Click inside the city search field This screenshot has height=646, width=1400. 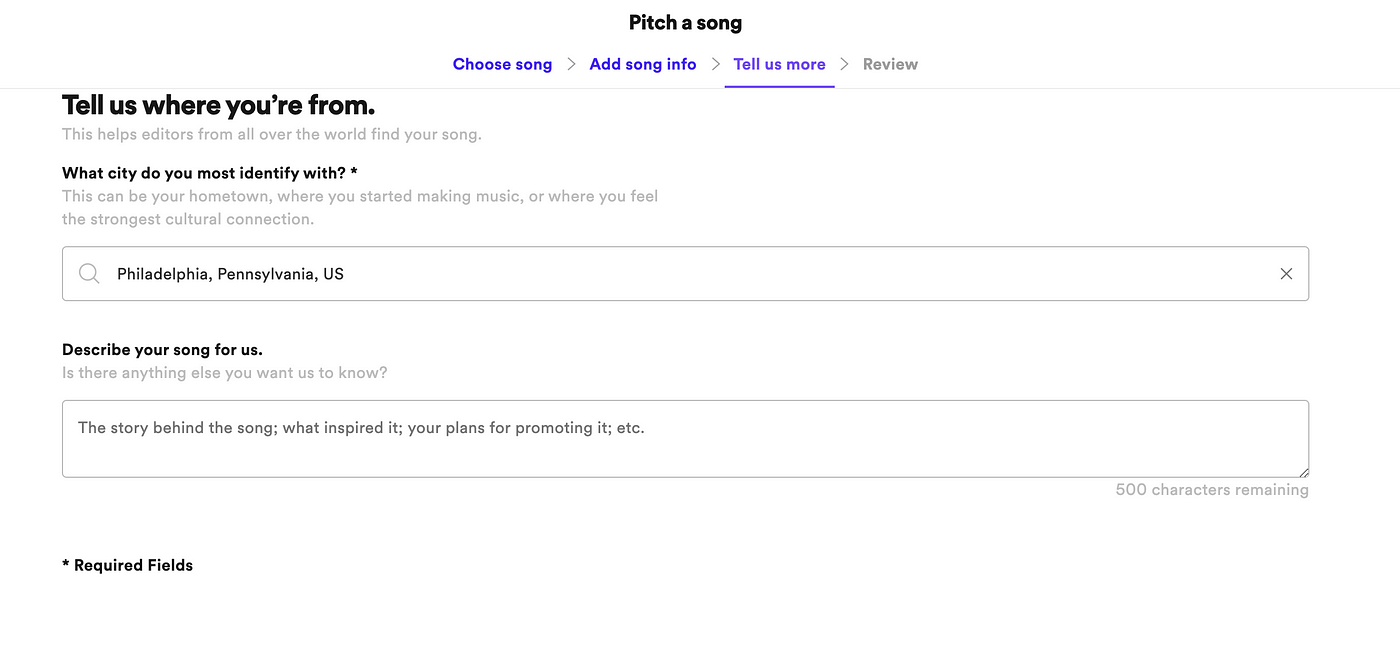point(685,274)
